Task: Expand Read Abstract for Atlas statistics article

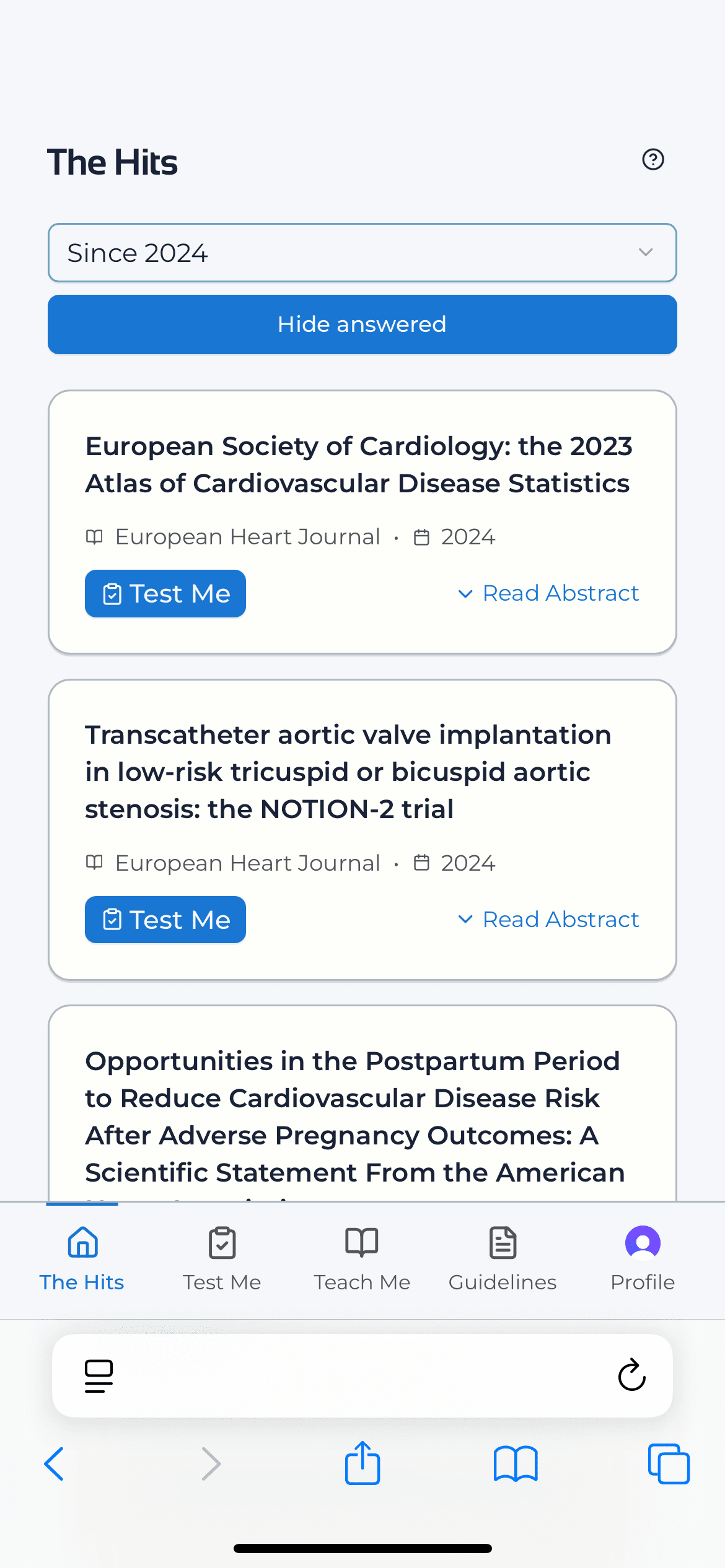Action: [x=548, y=593]
